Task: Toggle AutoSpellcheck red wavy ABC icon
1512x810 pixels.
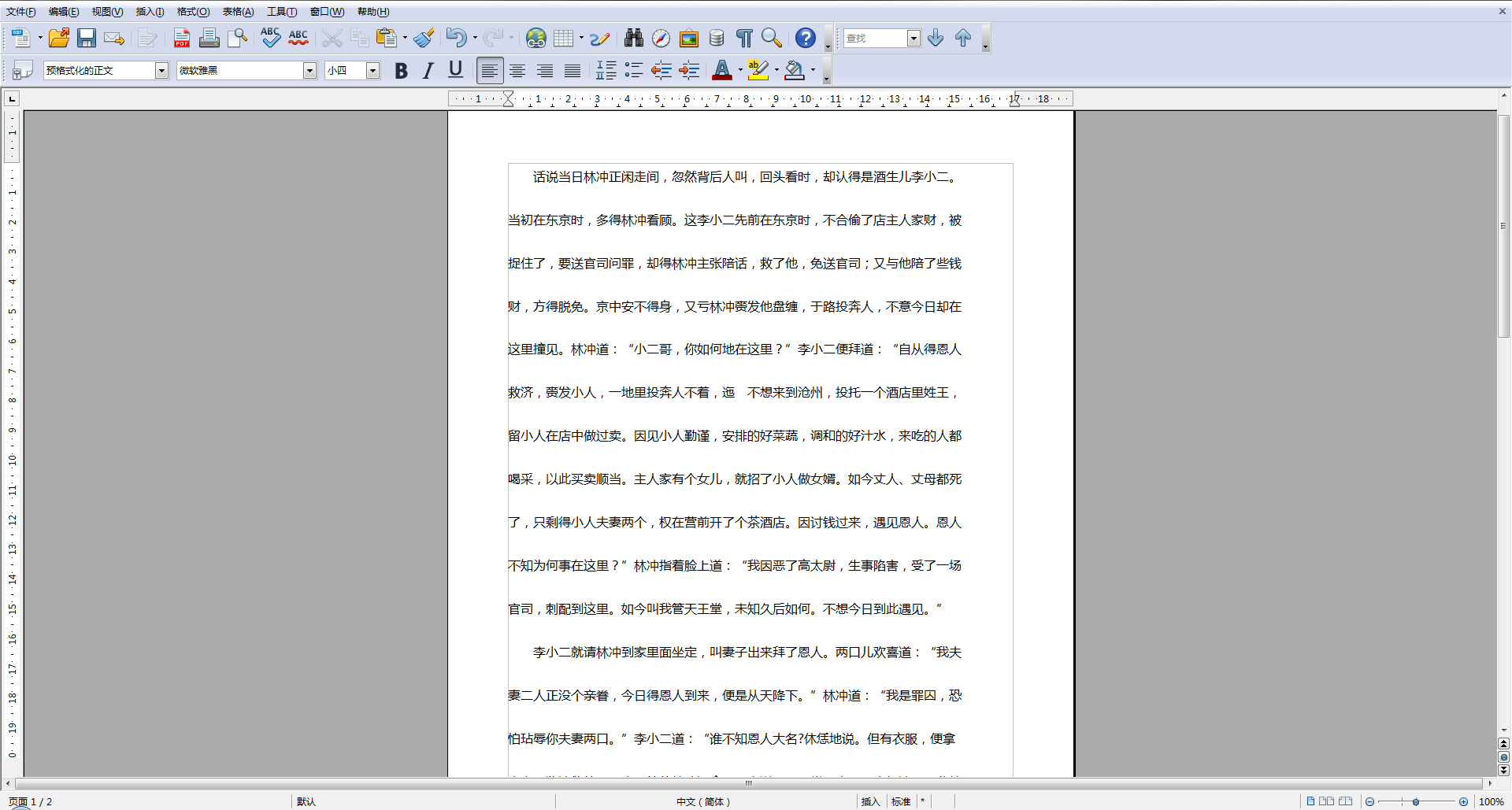Action: pos(298,38)
